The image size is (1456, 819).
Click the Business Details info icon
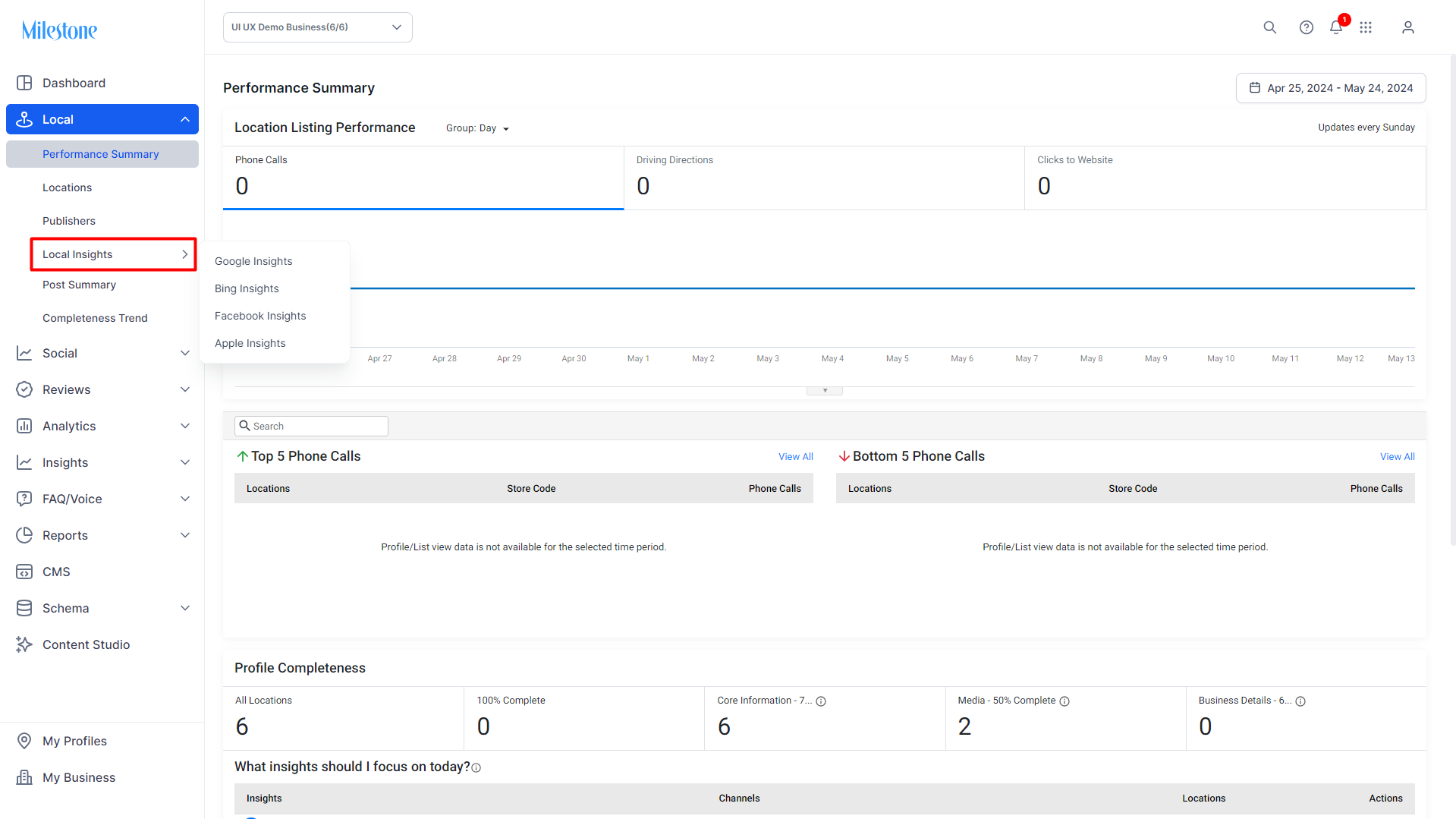1300,701
